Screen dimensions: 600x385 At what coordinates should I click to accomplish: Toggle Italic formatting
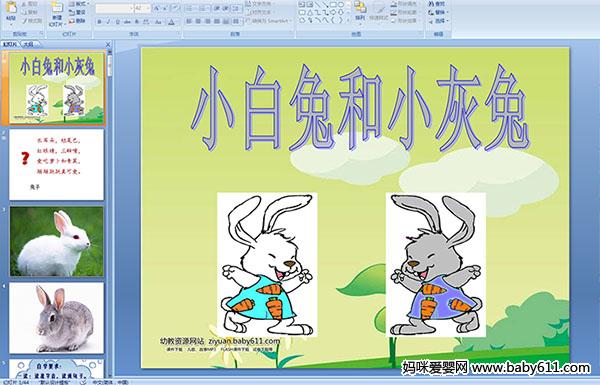(x=108, y=22)
